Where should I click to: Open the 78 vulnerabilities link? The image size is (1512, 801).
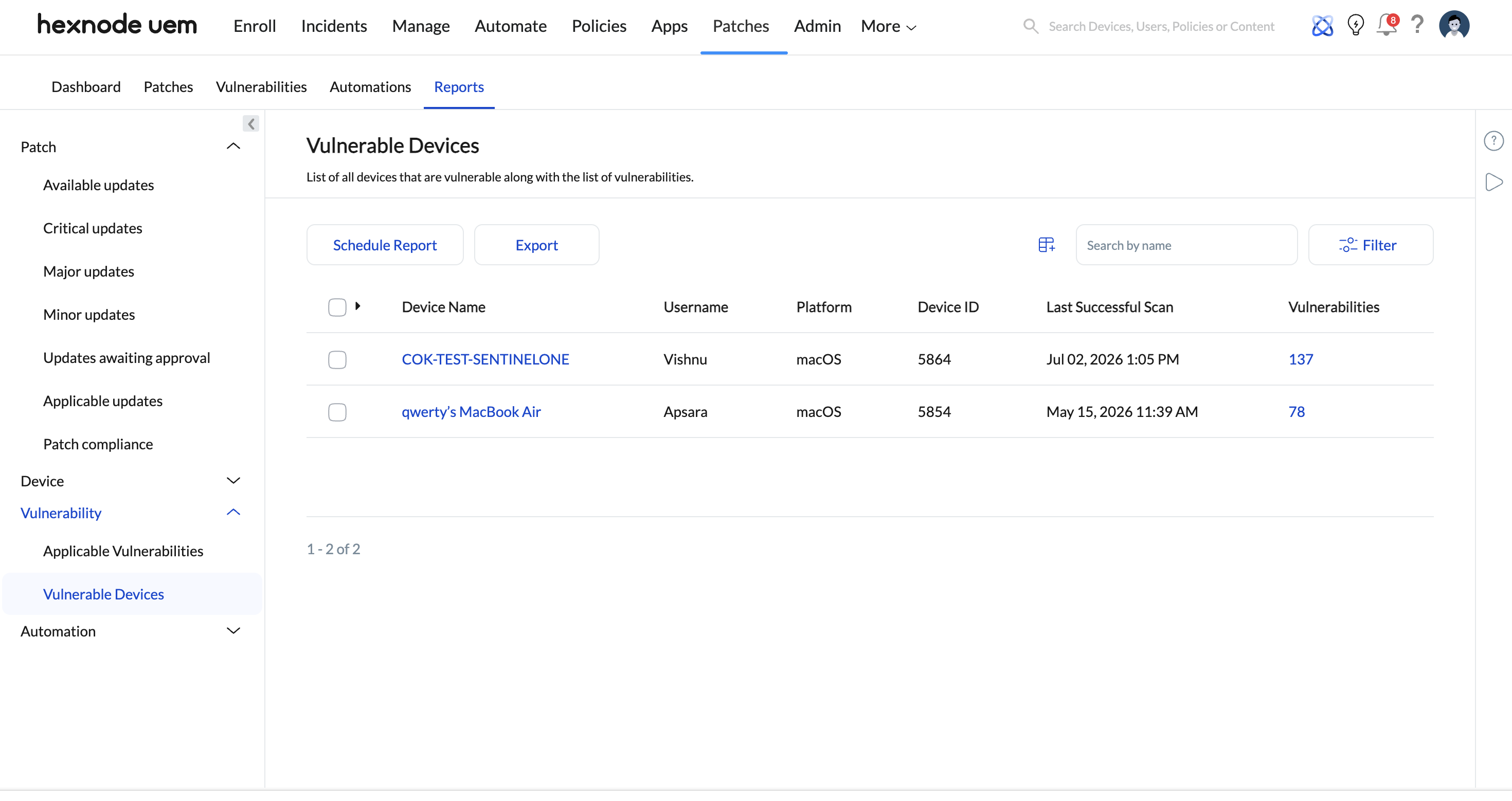[x=1296, y=412]
